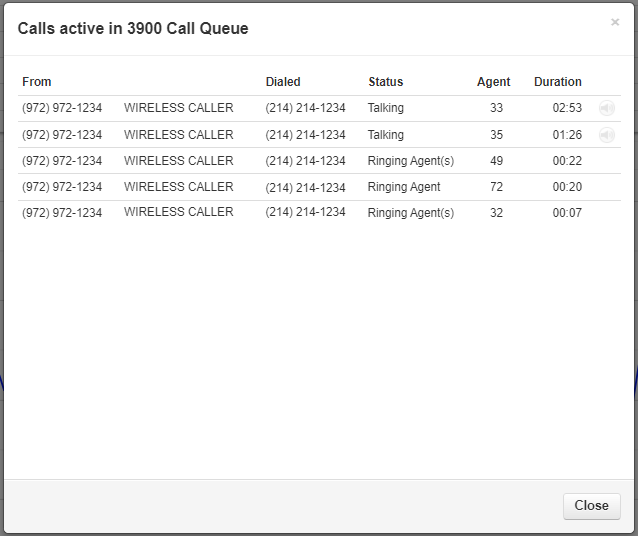Click the Status column header
Viewport: 638px width, 536px height.
coord(386,82)
